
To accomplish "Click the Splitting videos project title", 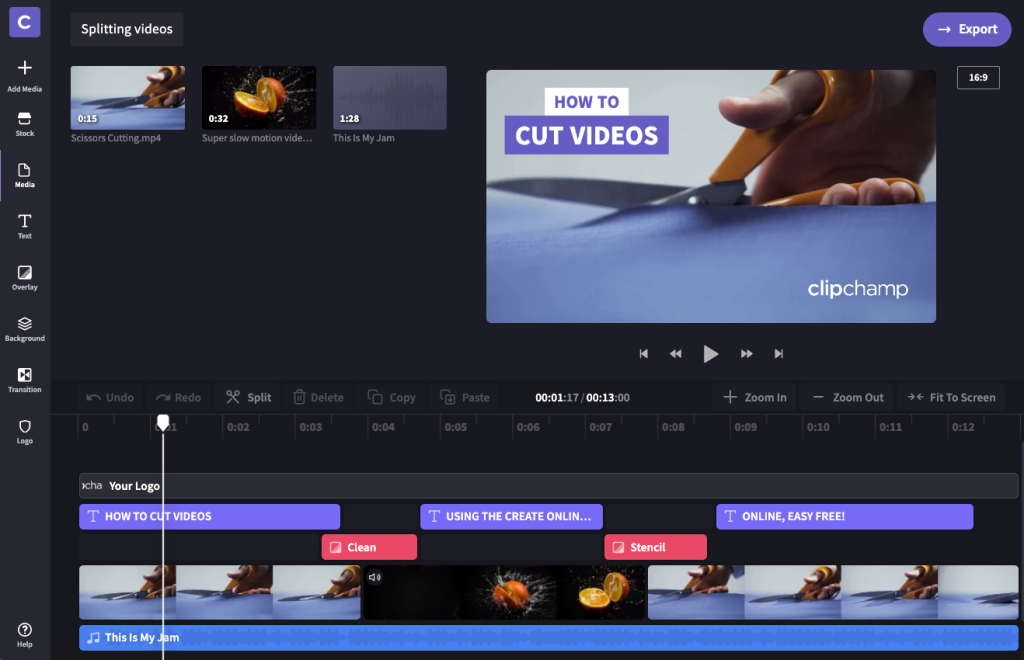I will pos(127,29).
